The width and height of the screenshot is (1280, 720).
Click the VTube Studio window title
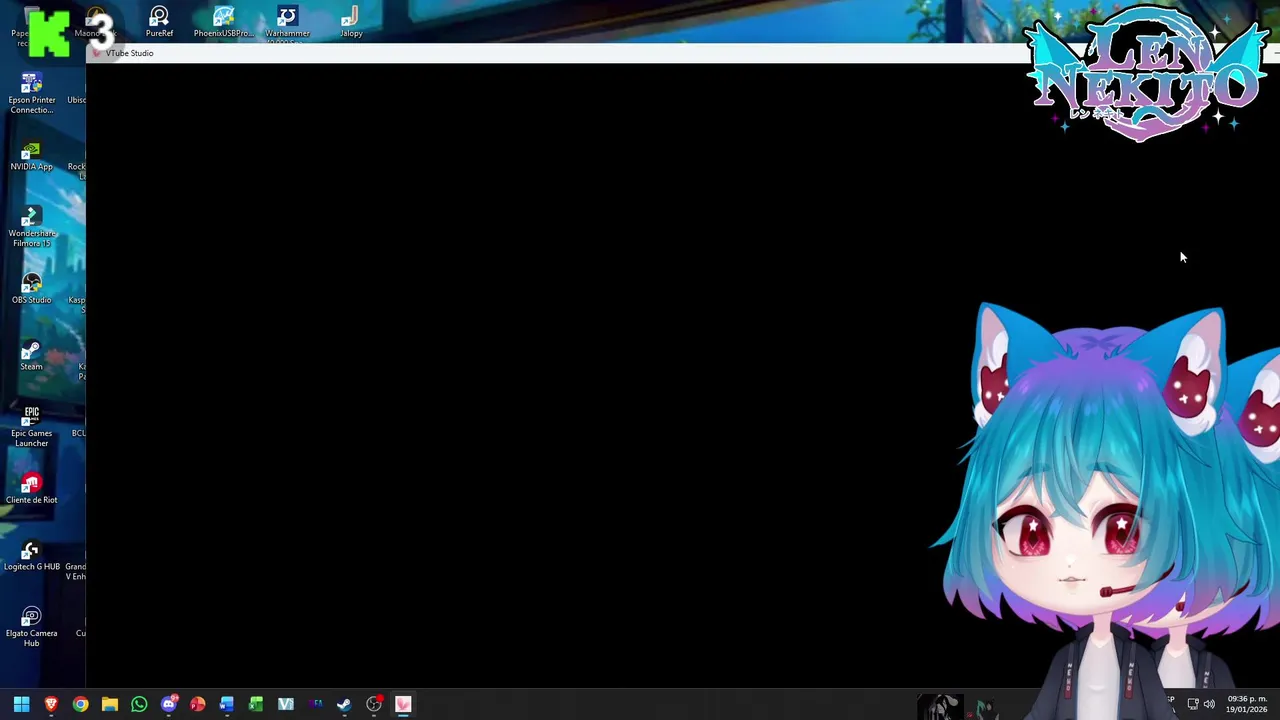point(130,53)
